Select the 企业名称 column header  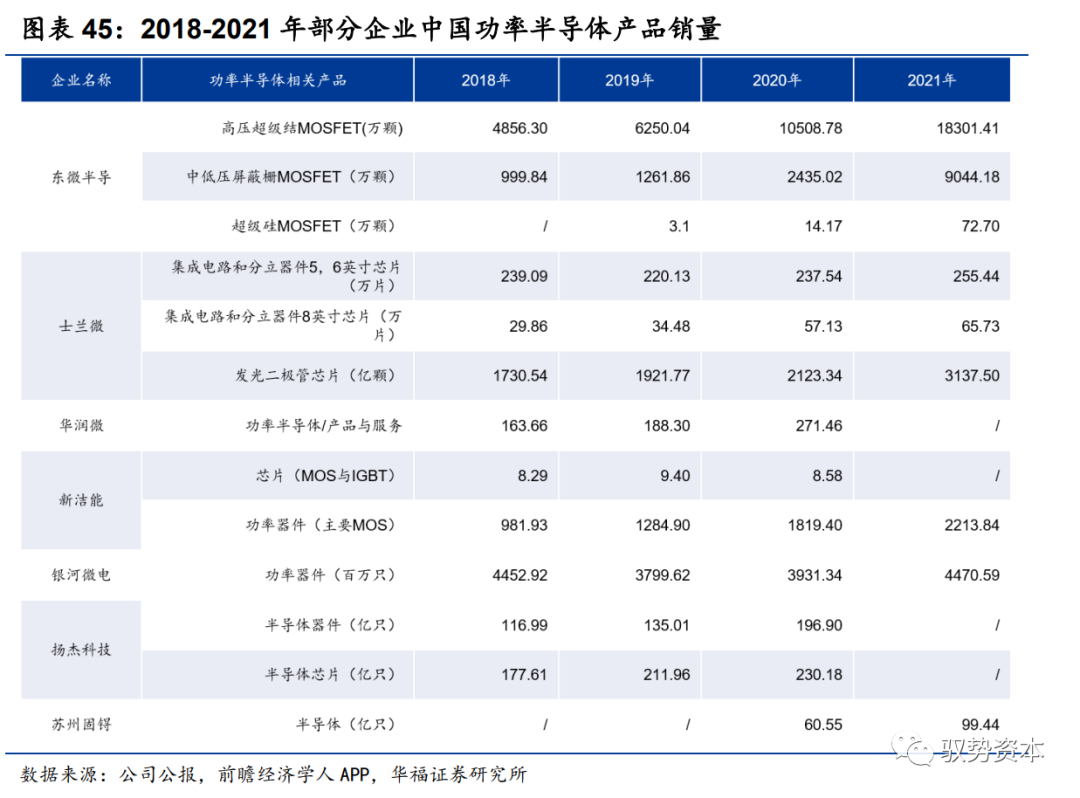(81, 80)
